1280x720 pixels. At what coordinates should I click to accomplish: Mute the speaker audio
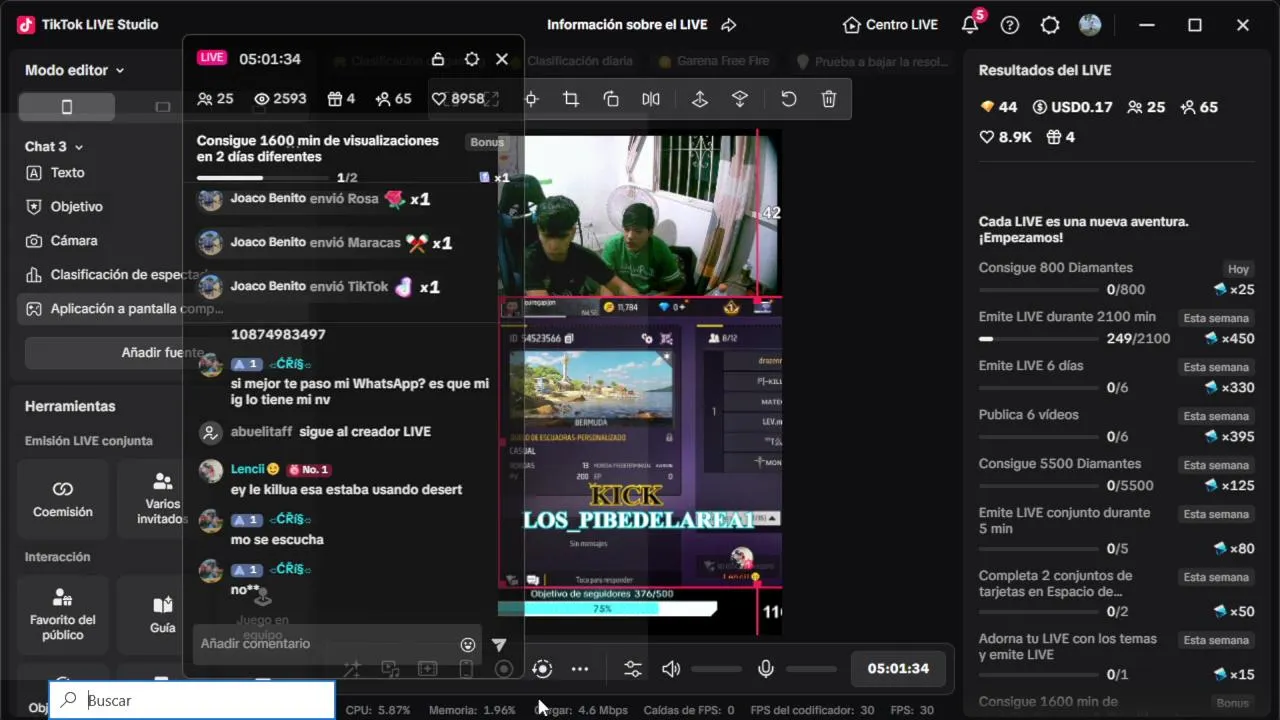[x=671, y=669]
